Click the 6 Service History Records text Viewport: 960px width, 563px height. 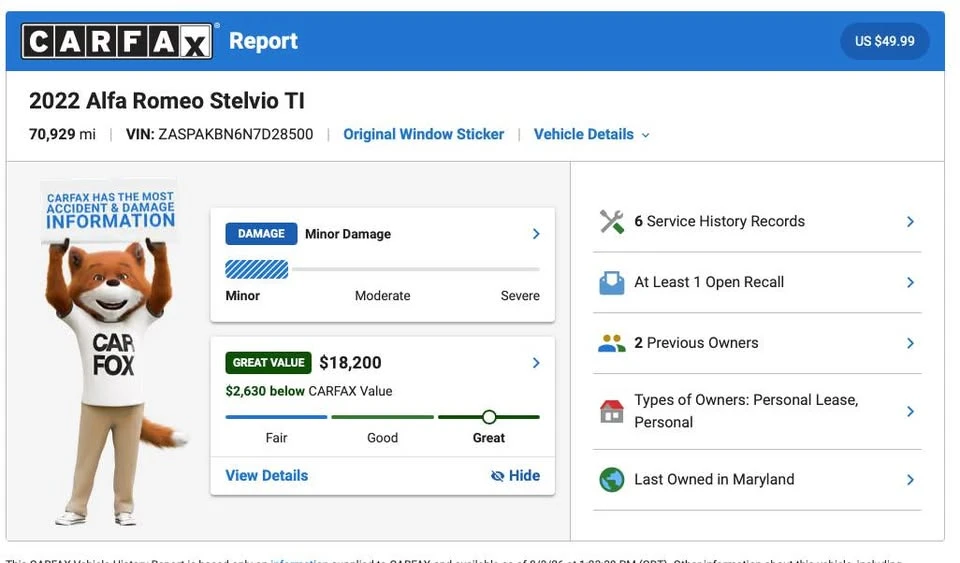point(719,221)
